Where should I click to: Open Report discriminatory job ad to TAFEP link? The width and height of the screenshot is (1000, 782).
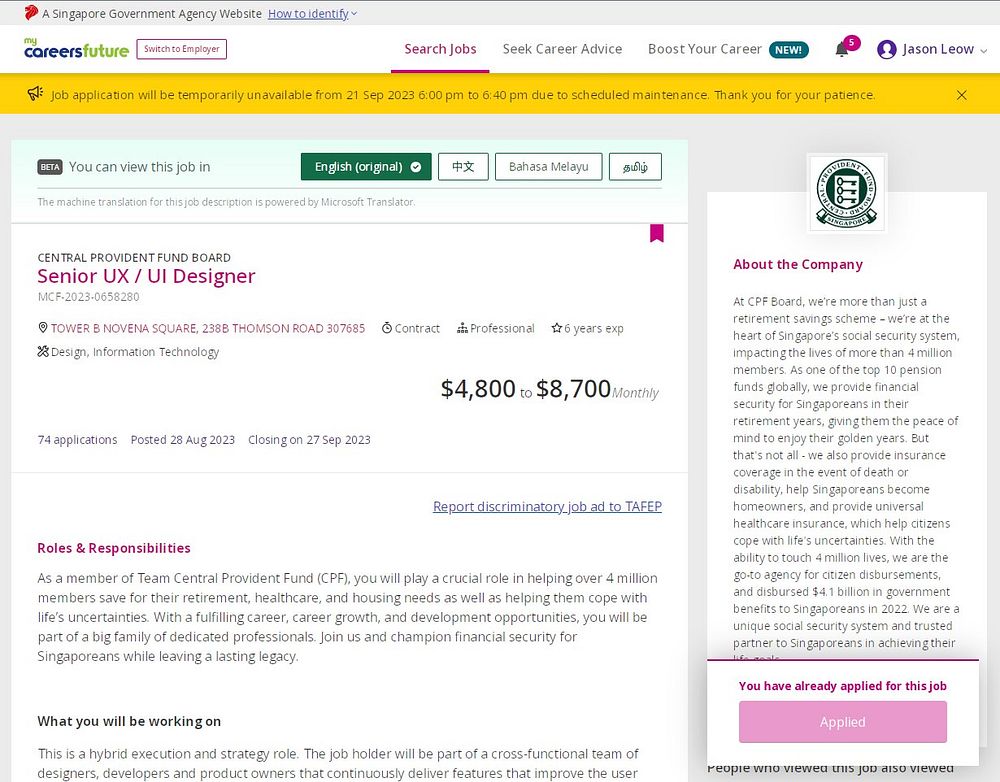click(547, 506)
